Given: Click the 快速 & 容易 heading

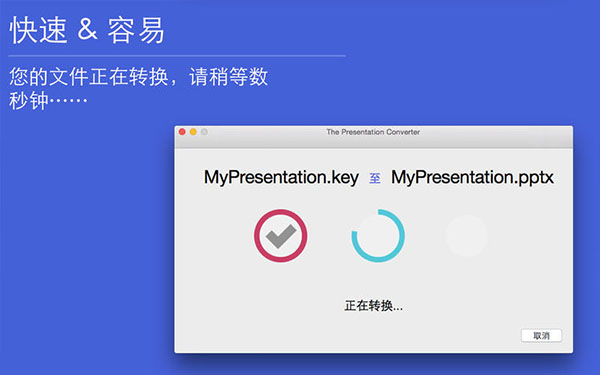Looking at the screenshot, I should pos(87,30).
